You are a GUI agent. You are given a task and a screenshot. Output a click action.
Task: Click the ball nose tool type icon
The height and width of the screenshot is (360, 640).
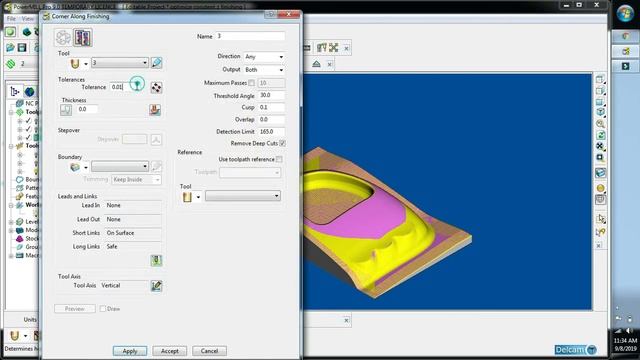[x=75, y=63]
